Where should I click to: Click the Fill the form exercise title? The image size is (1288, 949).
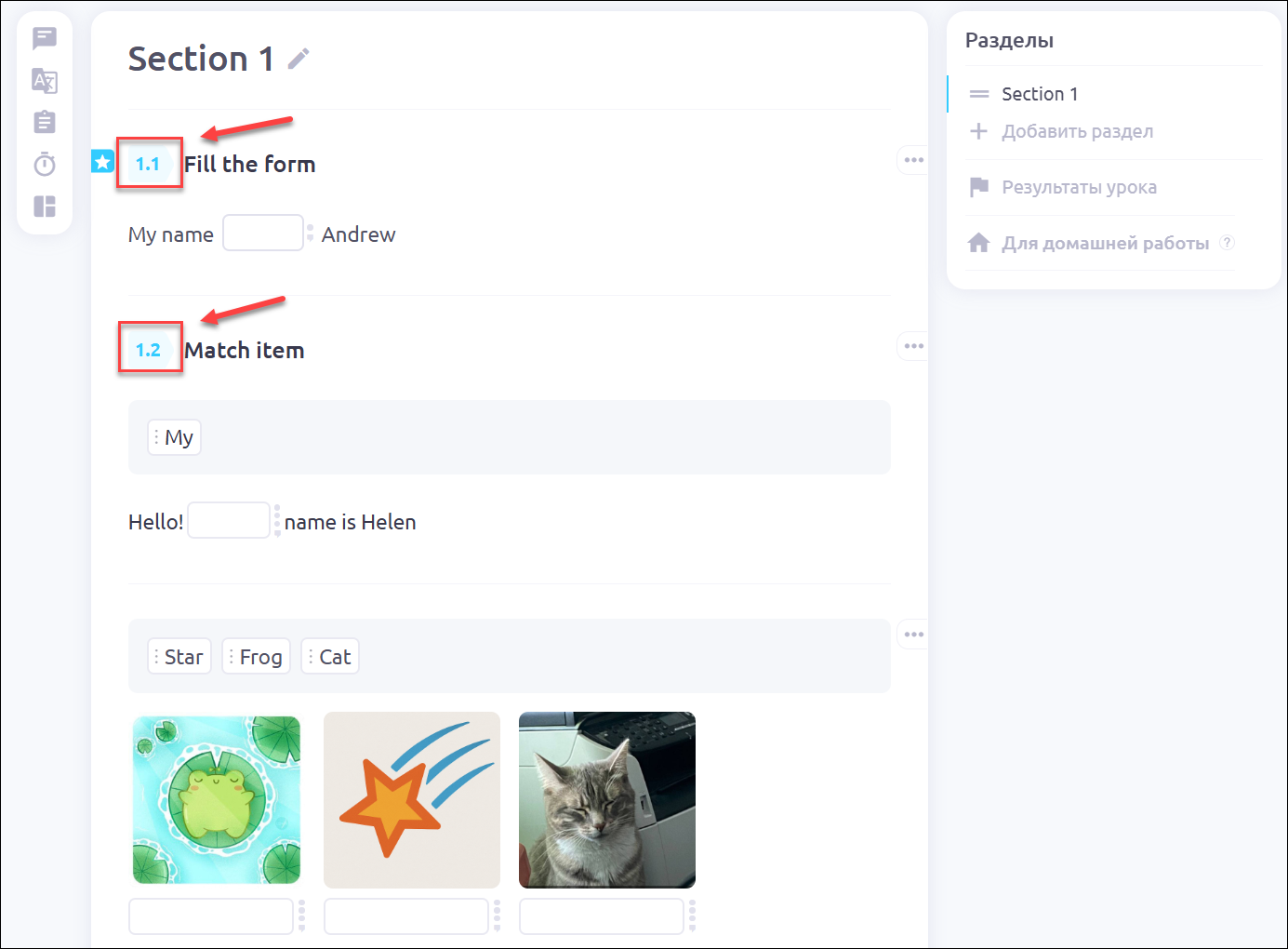[x=249, y=164]
